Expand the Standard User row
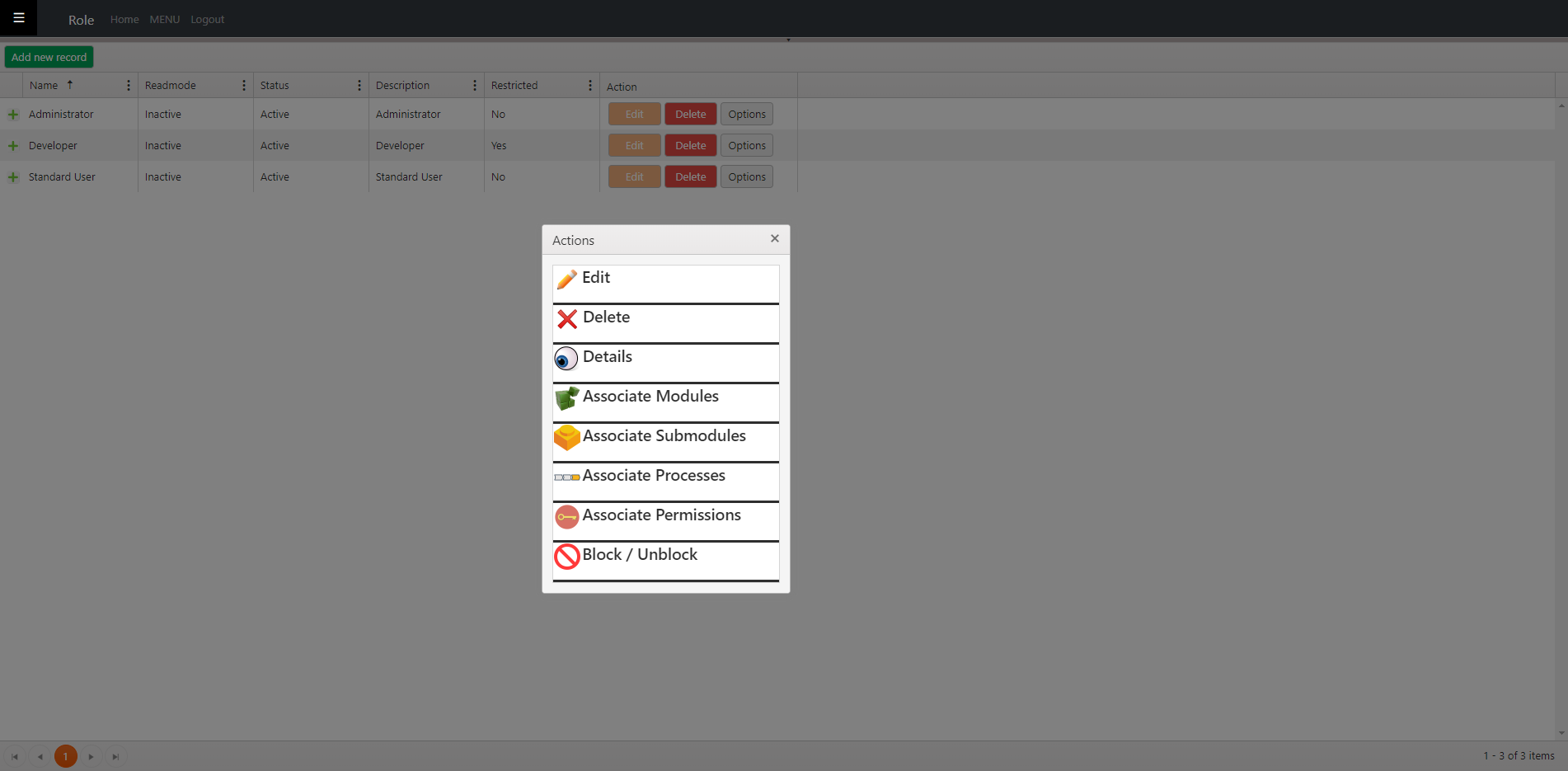Screen dimensions: 1568x771 point(13,177)
